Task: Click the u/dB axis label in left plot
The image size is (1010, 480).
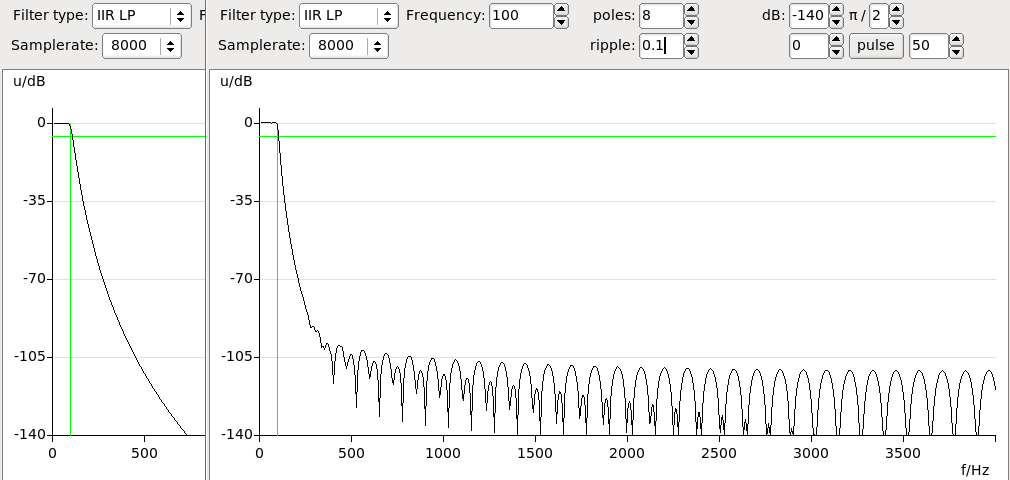Action: point(30,82)
